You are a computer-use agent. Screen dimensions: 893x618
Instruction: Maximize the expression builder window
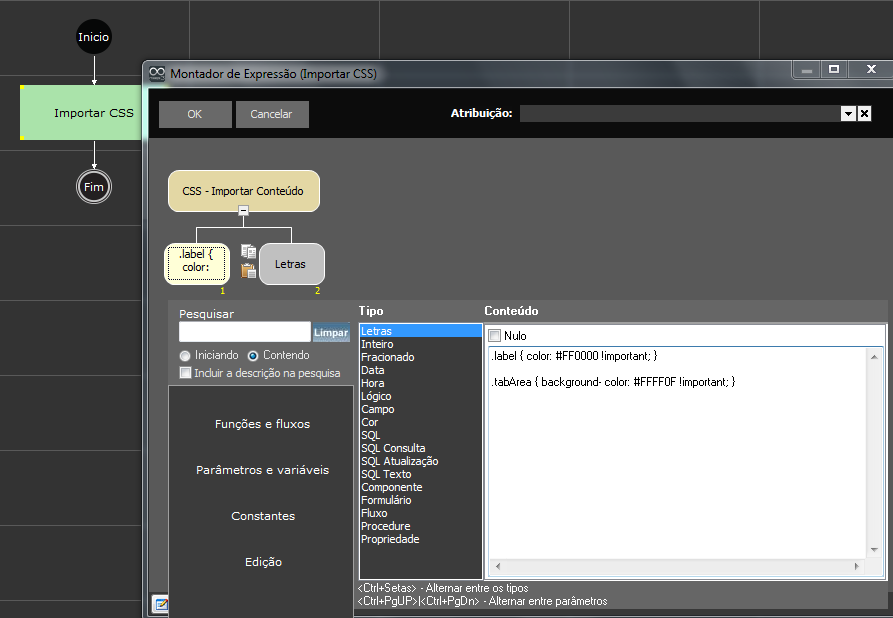pyautogui.click(x=834, y=69)
